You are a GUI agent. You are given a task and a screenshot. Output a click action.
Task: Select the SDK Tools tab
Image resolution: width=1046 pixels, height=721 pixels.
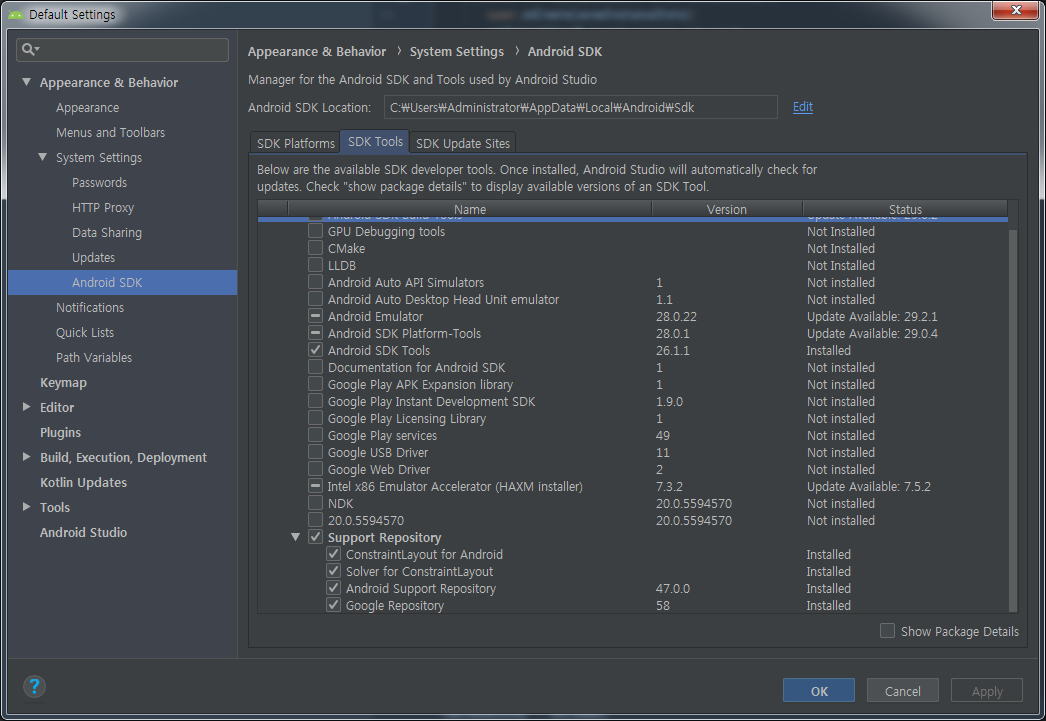[375, 141]
